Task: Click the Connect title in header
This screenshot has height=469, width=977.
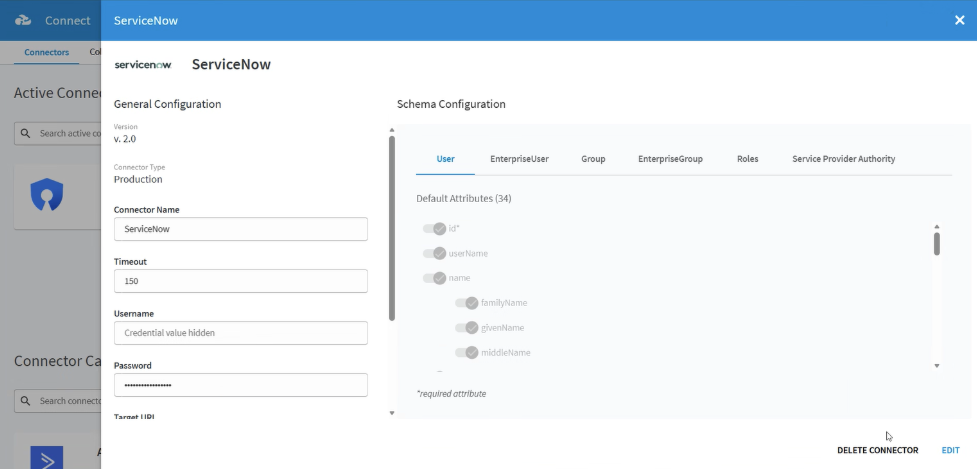Action: click(x=67, y=21)
